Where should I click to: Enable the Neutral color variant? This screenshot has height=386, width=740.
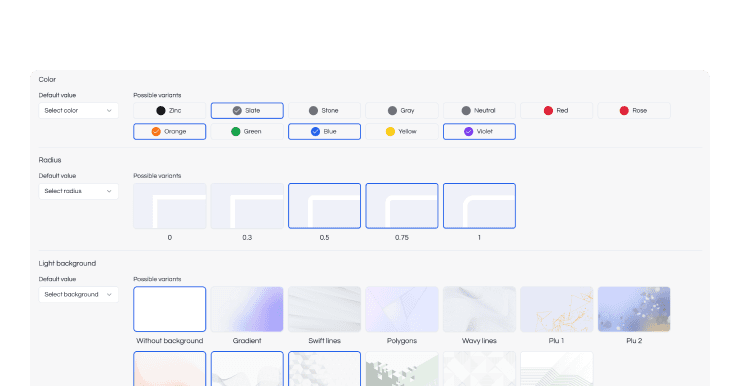[x=479, y=110]
